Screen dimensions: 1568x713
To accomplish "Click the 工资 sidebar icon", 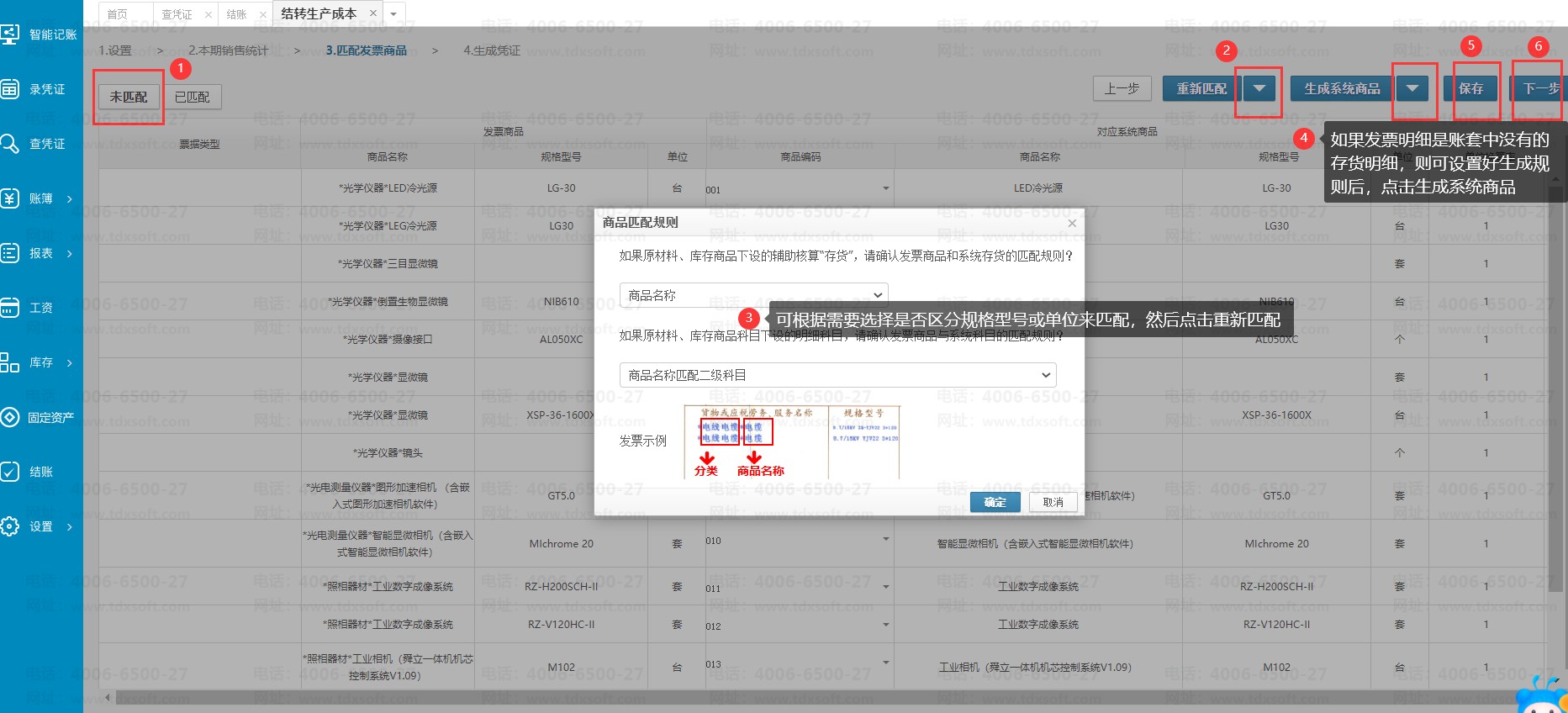I will tap(10, 308).
